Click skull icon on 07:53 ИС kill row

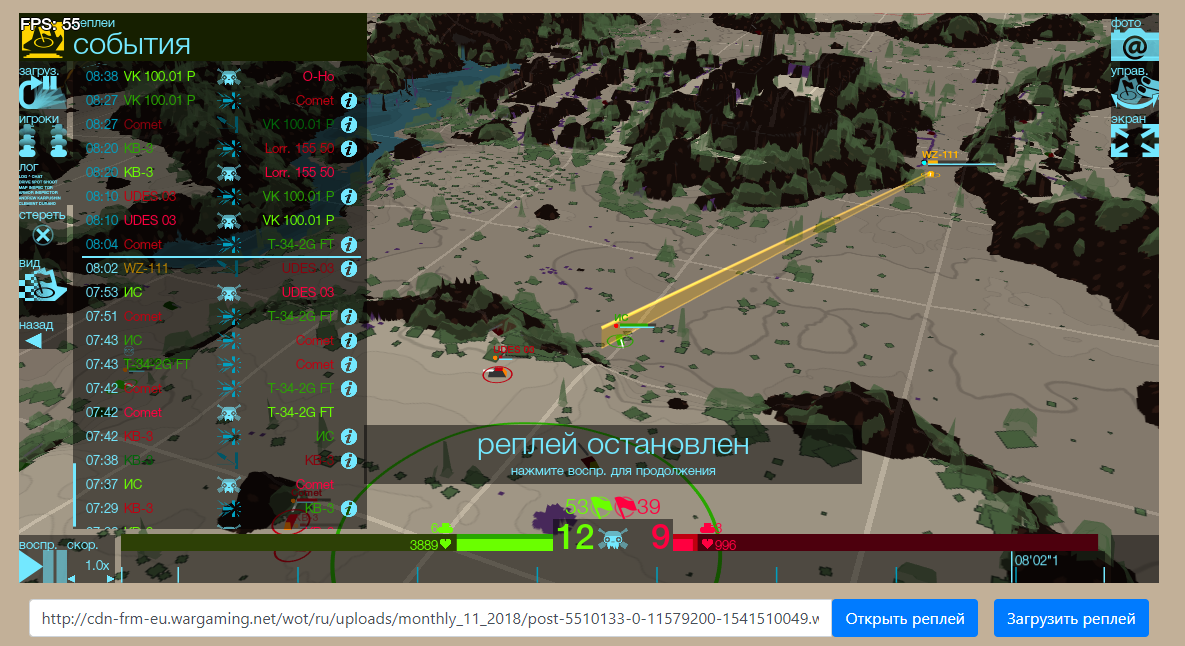[228, 292]
